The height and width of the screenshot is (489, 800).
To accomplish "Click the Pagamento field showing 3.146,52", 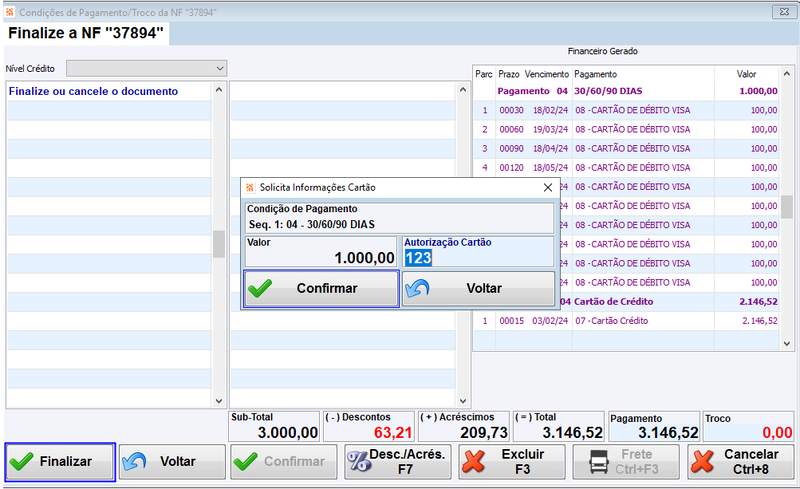I will (654, 427).
